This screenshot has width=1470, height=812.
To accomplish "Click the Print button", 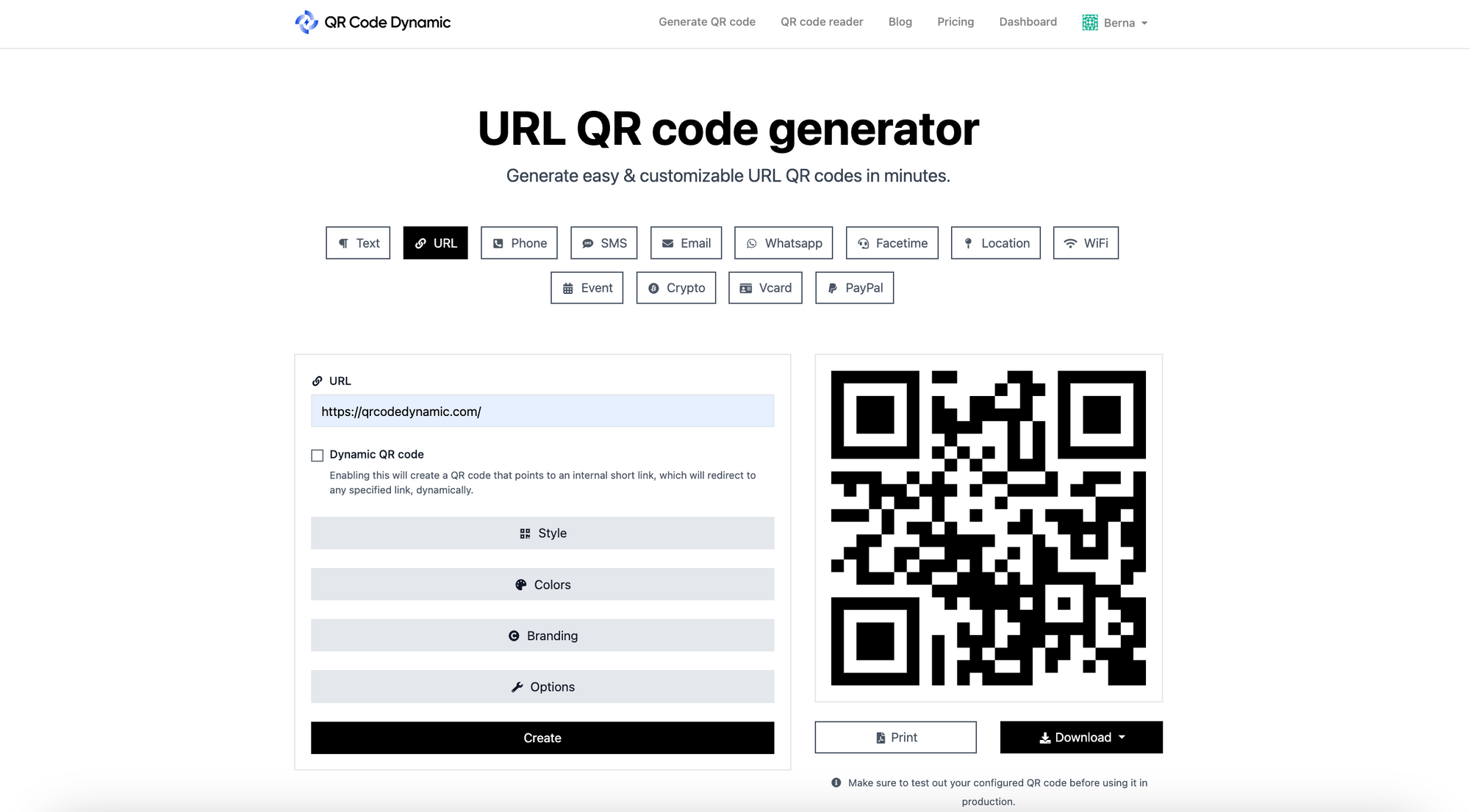I will (x=895, y=737).
